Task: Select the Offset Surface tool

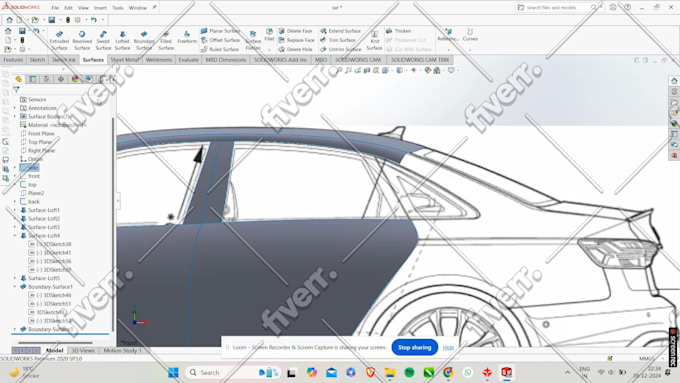Action: pyautogui.click(x=220, y=40)
